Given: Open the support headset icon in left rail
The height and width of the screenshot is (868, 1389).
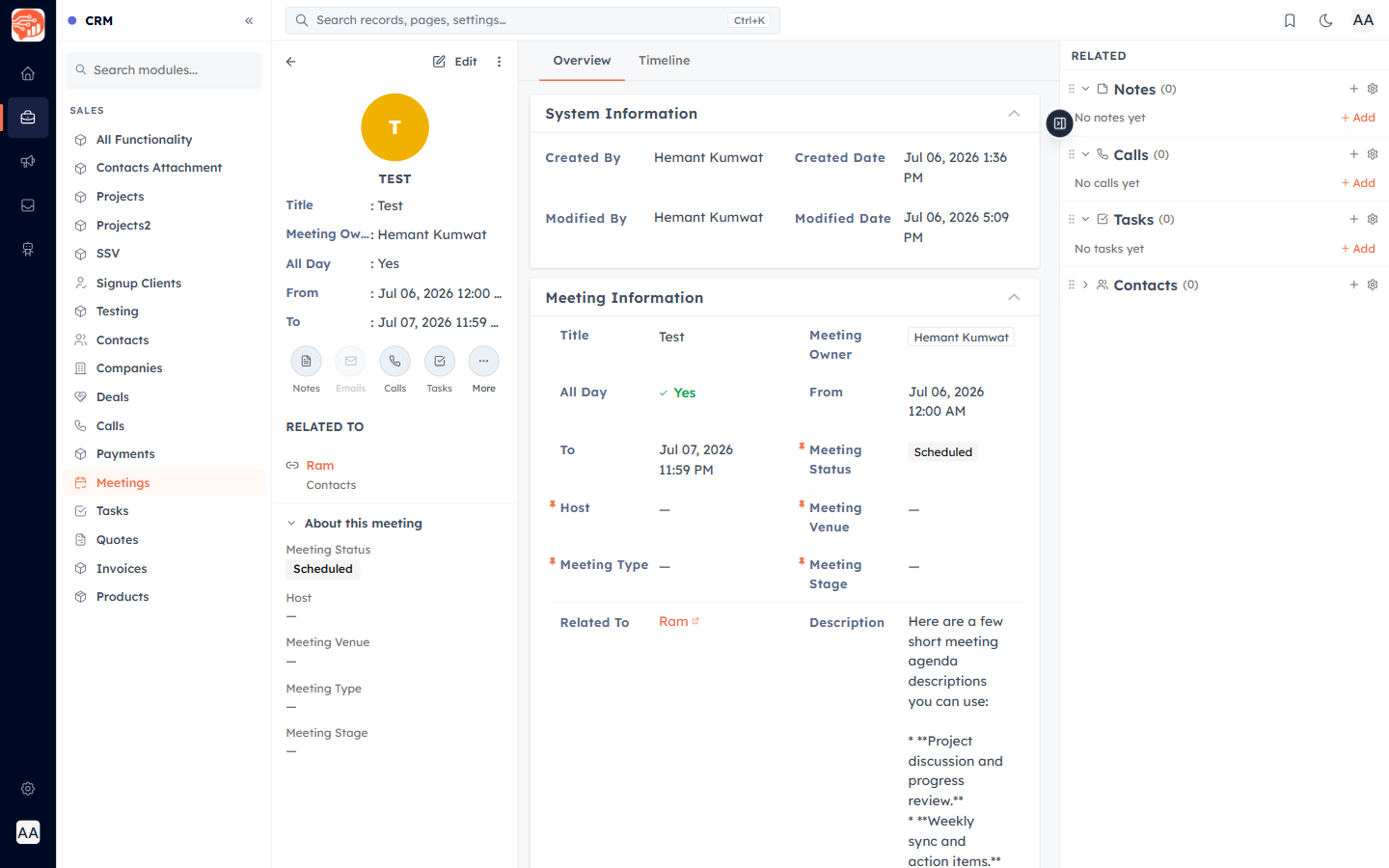Looking at the screenshot, I should (x=28, y=250).
